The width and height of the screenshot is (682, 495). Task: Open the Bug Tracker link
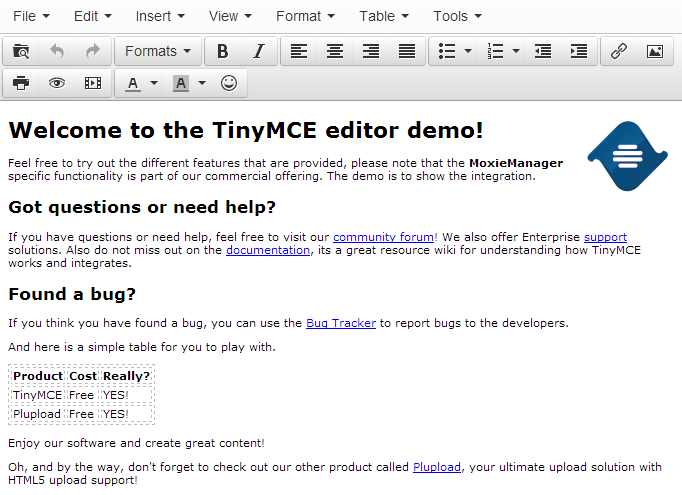coord(341,323)
